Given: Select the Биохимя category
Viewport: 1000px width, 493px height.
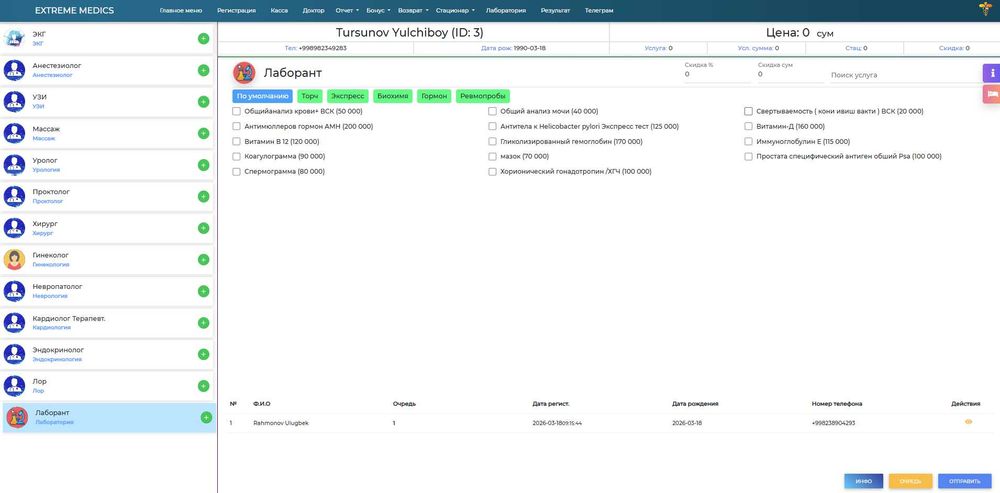Looking at the screenshot, I should [393, 96].
